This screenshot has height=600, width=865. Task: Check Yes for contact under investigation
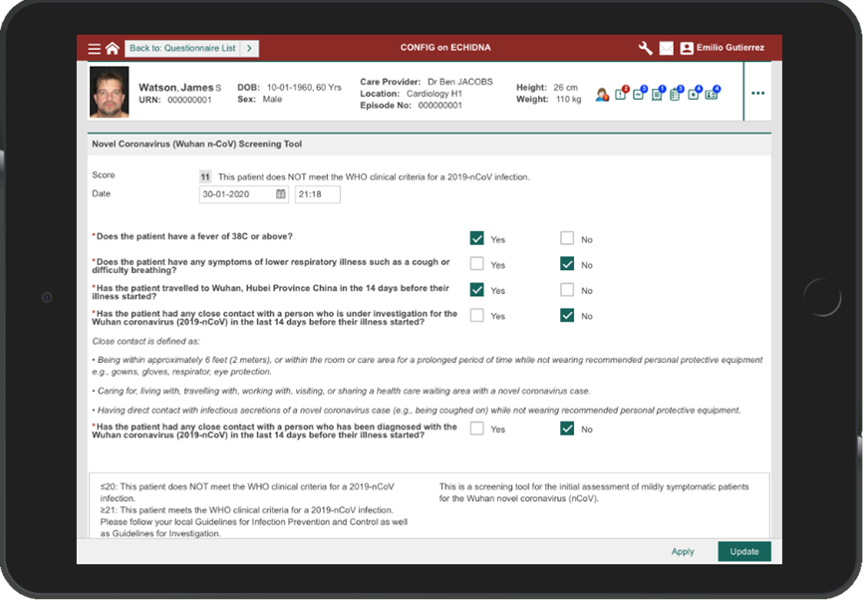tap(477, 315)
